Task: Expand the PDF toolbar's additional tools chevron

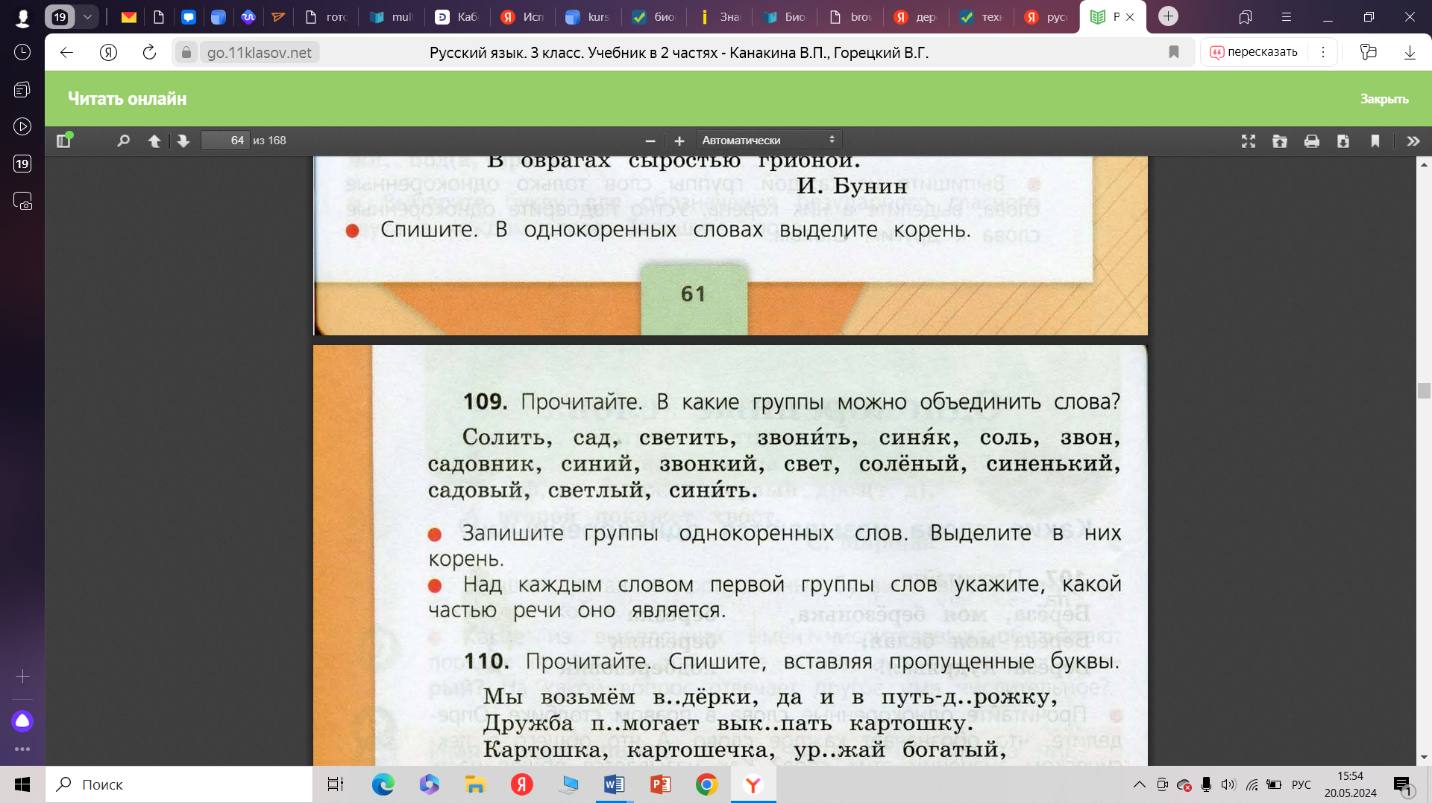Action: pos(1413,141)
